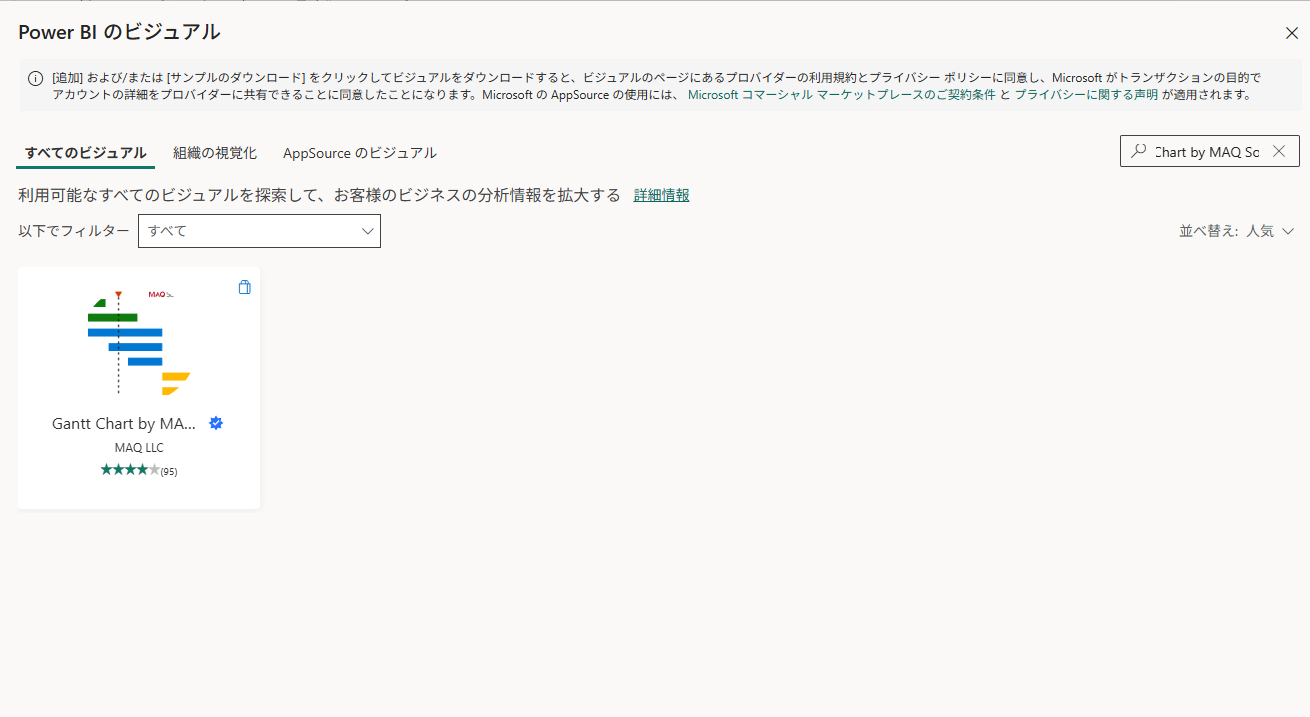Viewport: 1310px width, 717px height.
Task: Click the MAQ LLC publisher name
Action: point(139,448)
